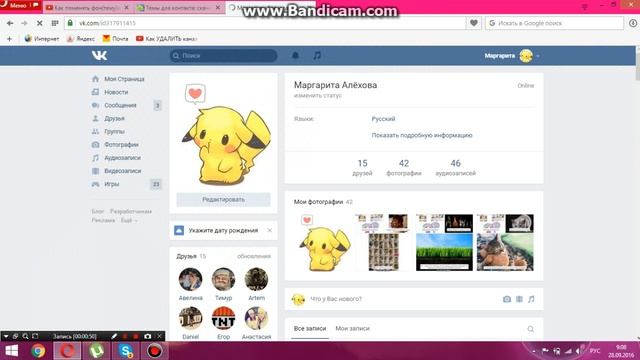The image size is (640, 360).
Task: Attach audio using note icon in post box
Action: click(531, 299)
